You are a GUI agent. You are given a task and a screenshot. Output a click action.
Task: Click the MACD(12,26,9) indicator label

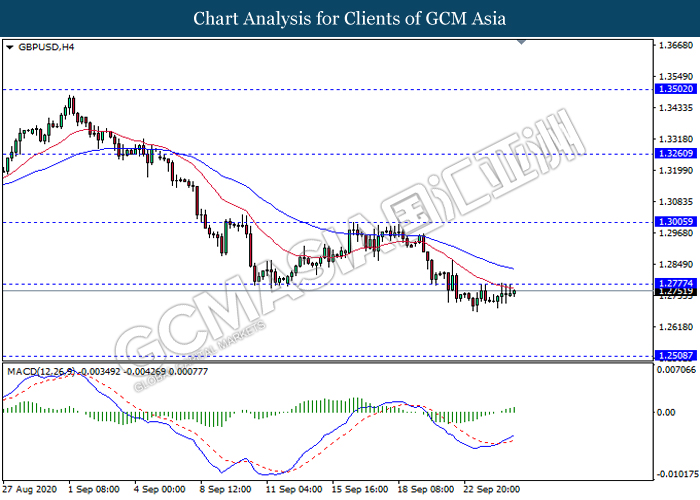click(38, 371)
